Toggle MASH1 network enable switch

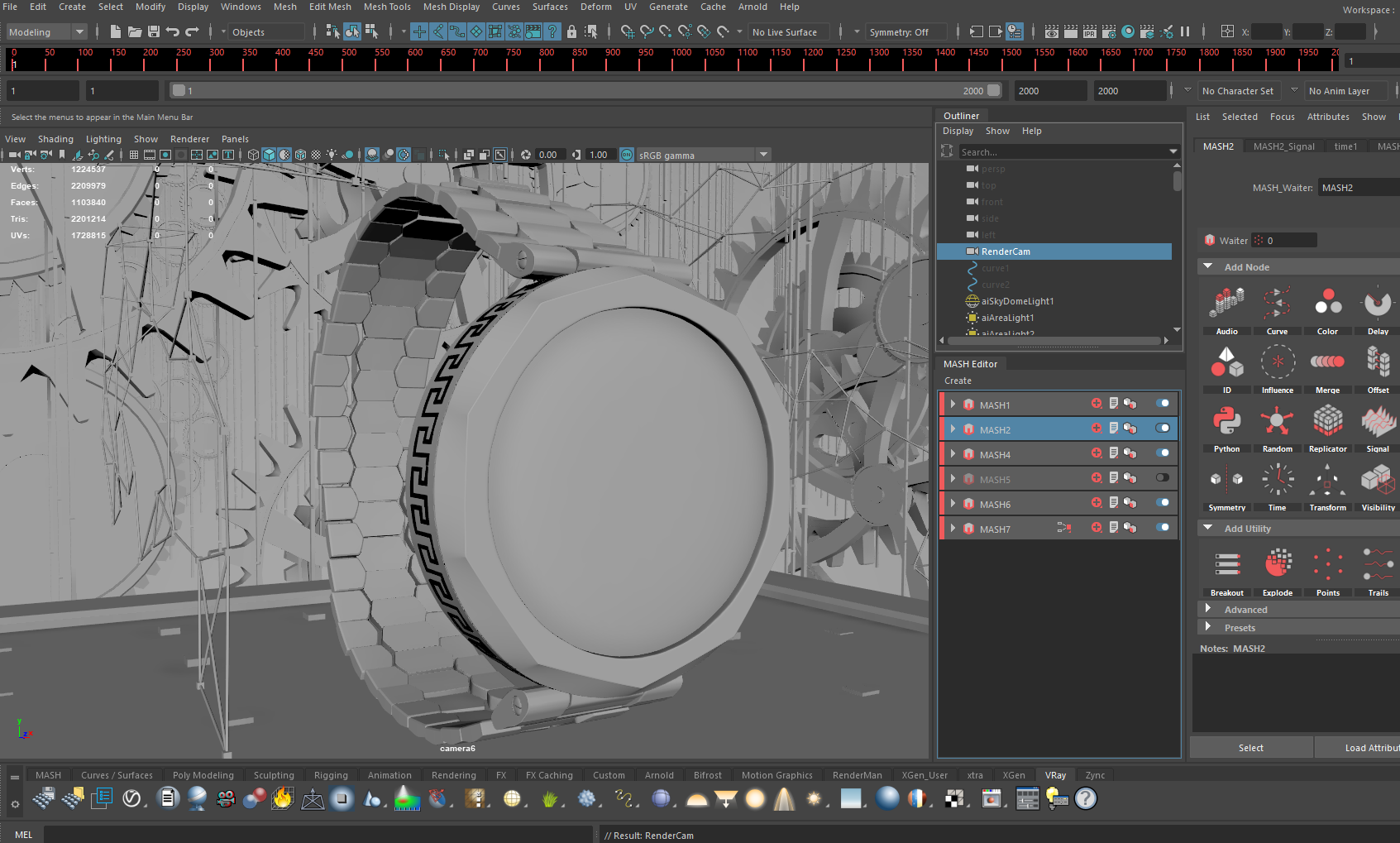pos(1163,404)
